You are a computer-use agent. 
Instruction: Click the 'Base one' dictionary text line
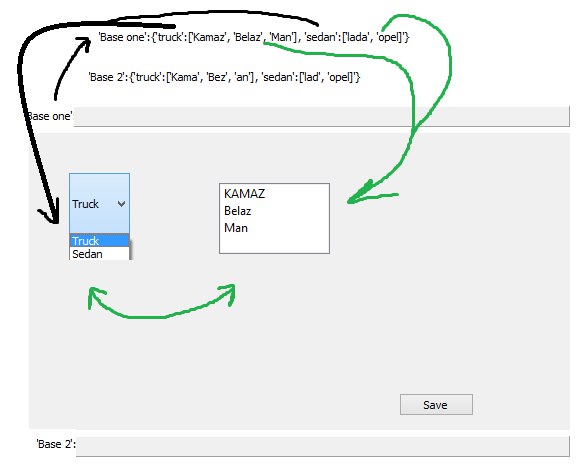254,37
